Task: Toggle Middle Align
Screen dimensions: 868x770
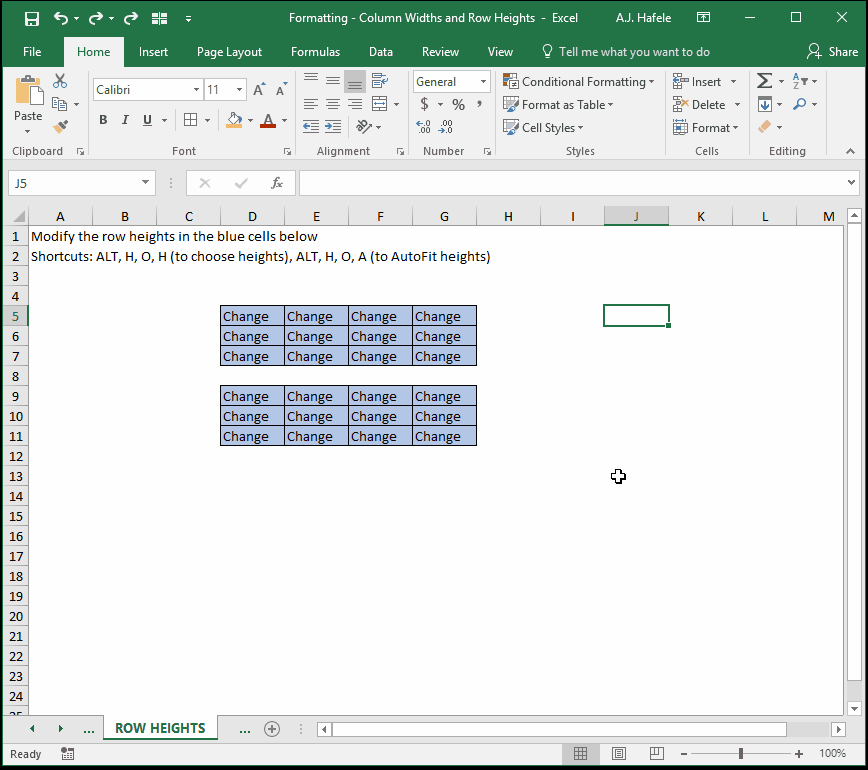Action: click(333, 81)
